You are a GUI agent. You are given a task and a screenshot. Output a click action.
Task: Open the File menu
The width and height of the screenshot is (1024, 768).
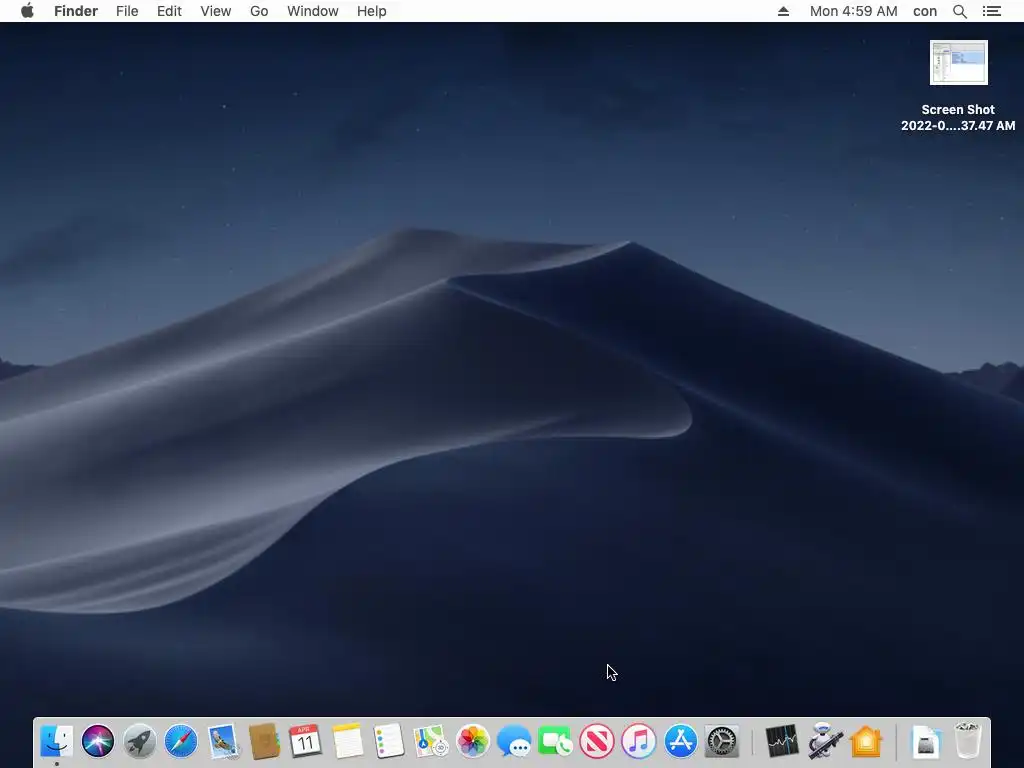[x=127, y=11]
